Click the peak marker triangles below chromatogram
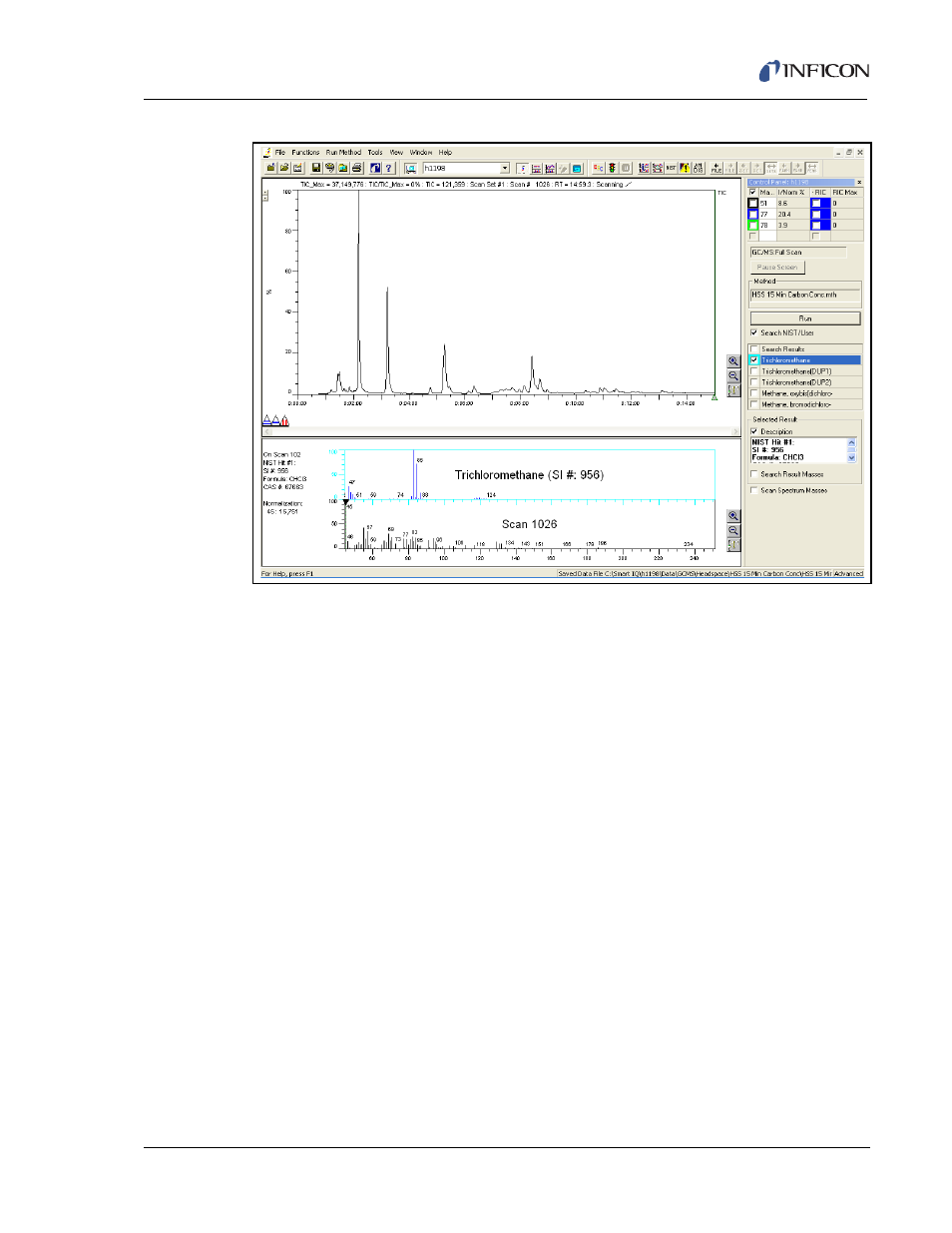This screenshot has height=1233, width=952. (275, 421)
